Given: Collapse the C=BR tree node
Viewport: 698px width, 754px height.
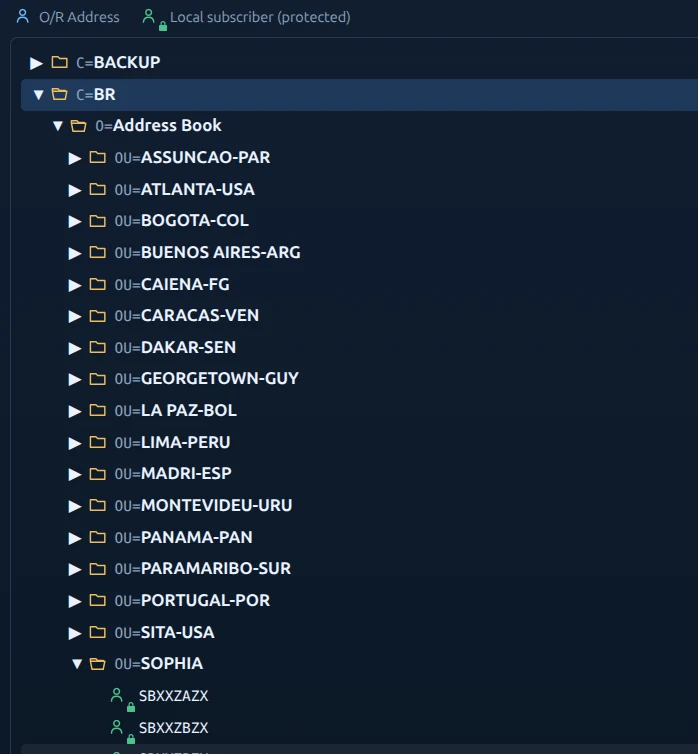Looking at the screenshot, I should (38, 95).
